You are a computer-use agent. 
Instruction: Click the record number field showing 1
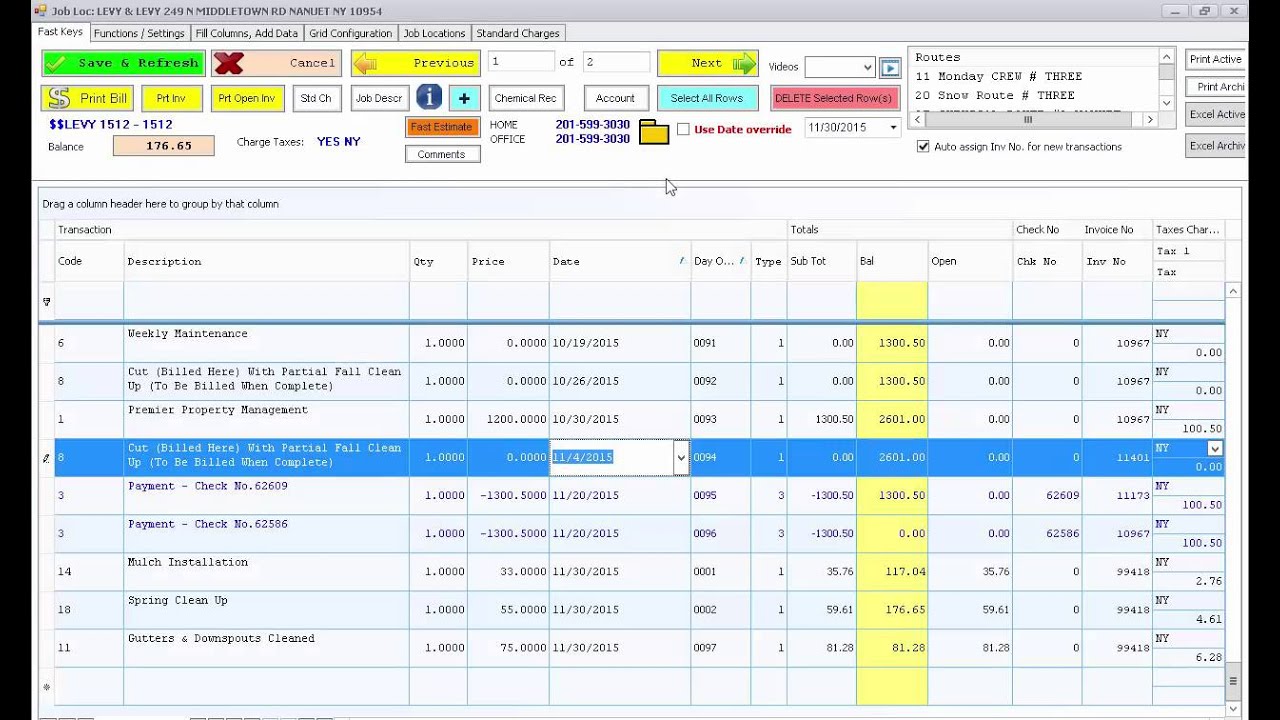point(521,62)
